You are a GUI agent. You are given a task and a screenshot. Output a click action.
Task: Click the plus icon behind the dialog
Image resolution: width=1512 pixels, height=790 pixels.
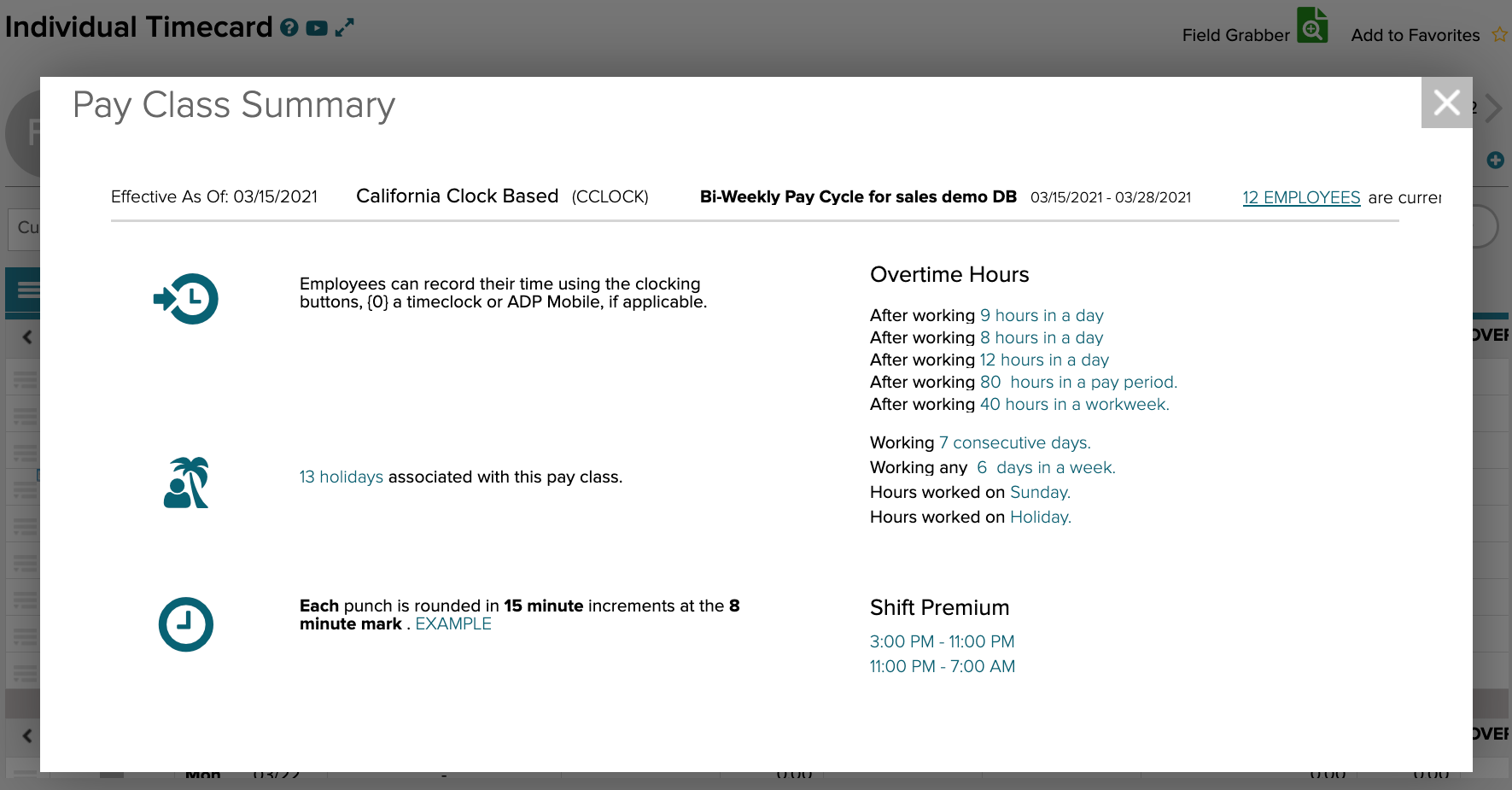(x=1495, y=160)
